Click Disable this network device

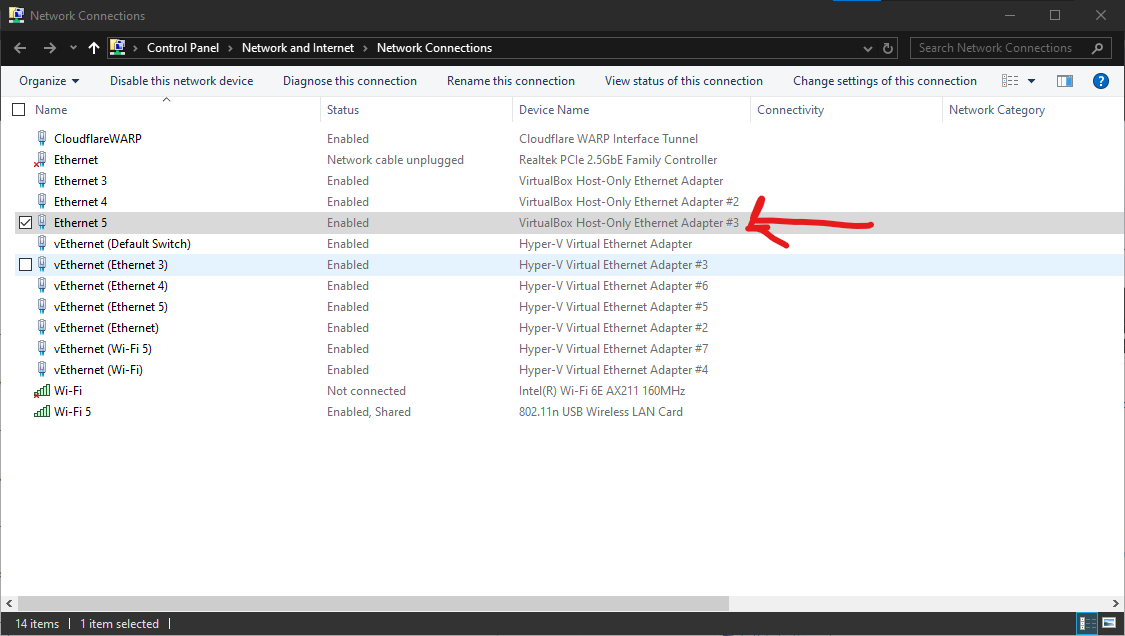point(181,81)
